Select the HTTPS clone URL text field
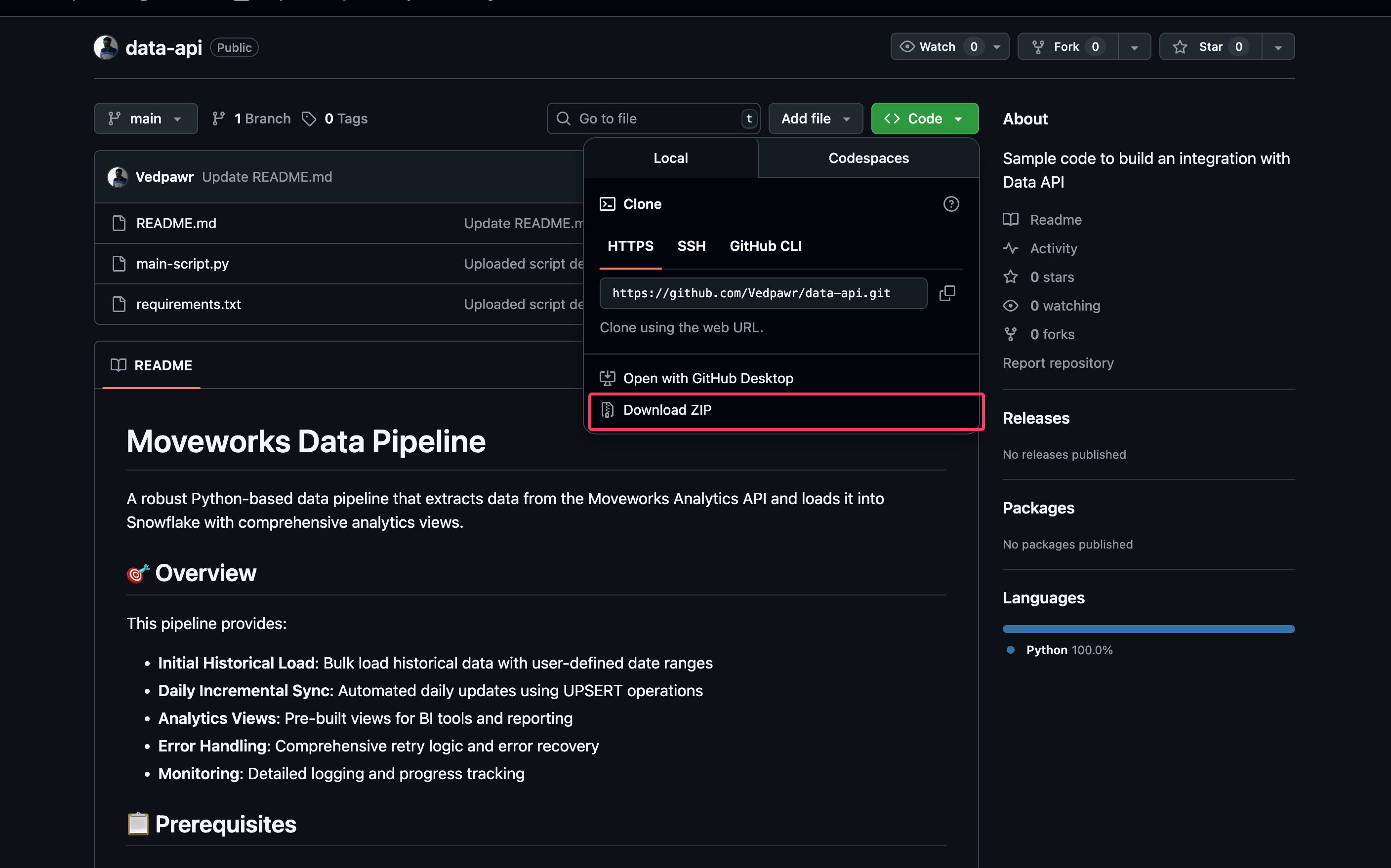The image size is (1391, 868). [763, 293]
